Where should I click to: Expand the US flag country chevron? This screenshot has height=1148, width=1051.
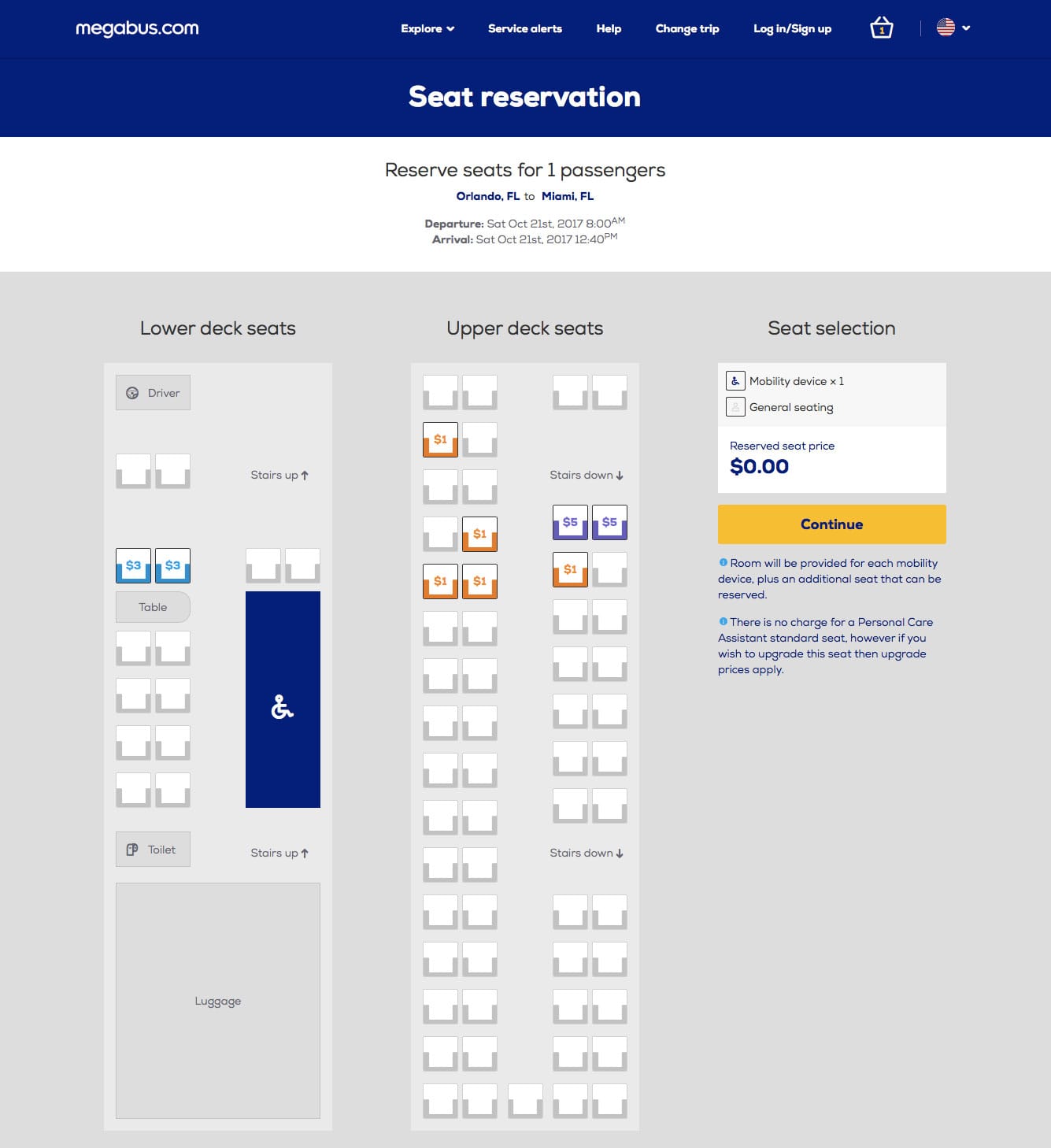point(967,28)
